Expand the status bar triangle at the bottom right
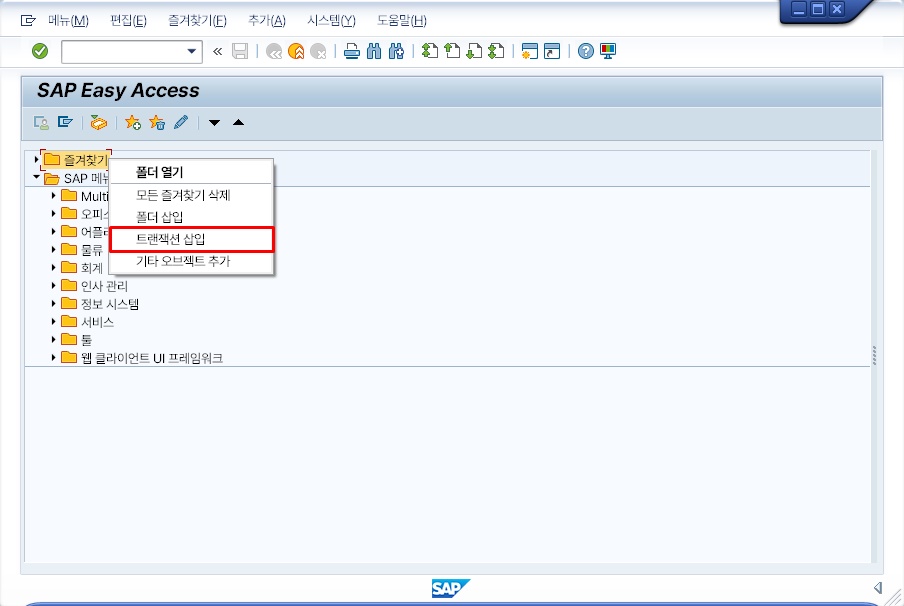 (x=877, y=588)
